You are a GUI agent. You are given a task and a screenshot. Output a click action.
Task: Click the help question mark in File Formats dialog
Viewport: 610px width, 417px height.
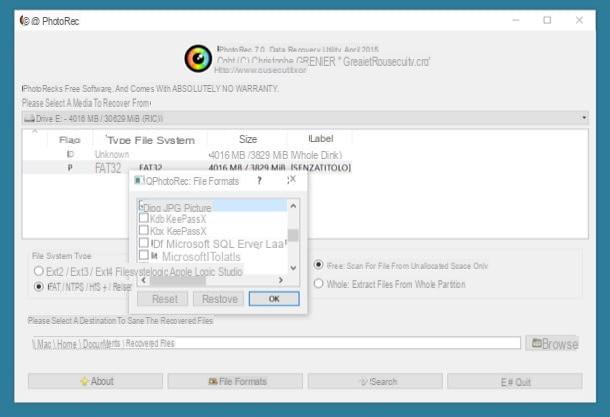click(x=259, y=180)
